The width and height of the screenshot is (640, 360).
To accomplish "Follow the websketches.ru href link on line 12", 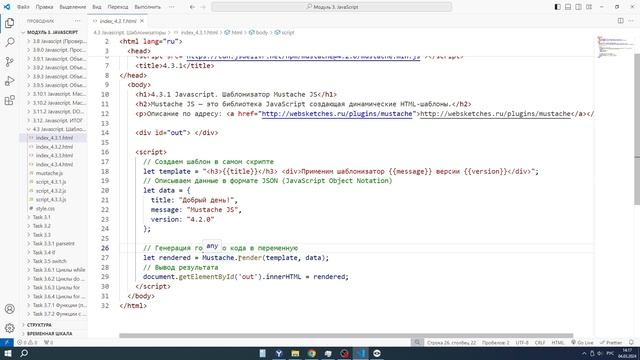I will pyautogui.click(x=337, y=113).
